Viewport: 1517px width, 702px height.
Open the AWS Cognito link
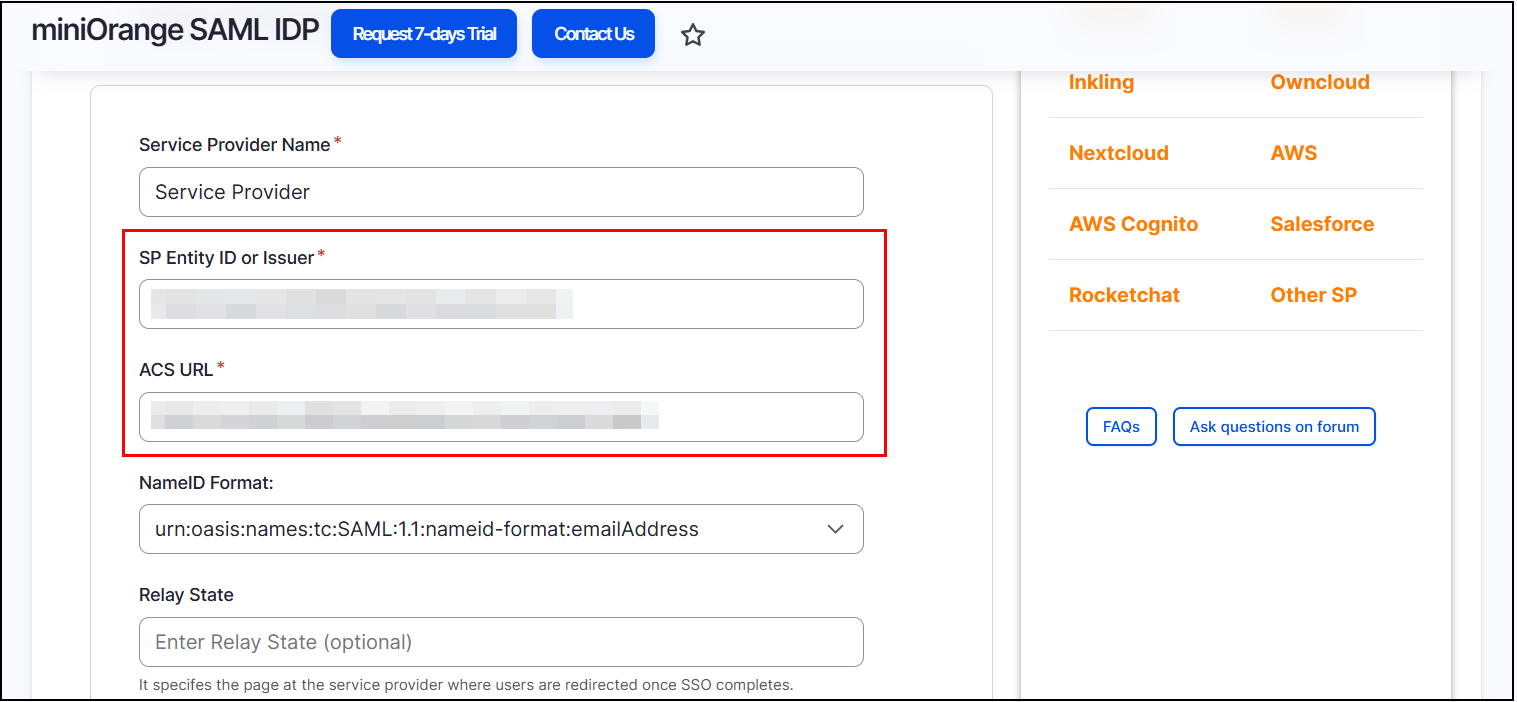(x=1133, y=225)
